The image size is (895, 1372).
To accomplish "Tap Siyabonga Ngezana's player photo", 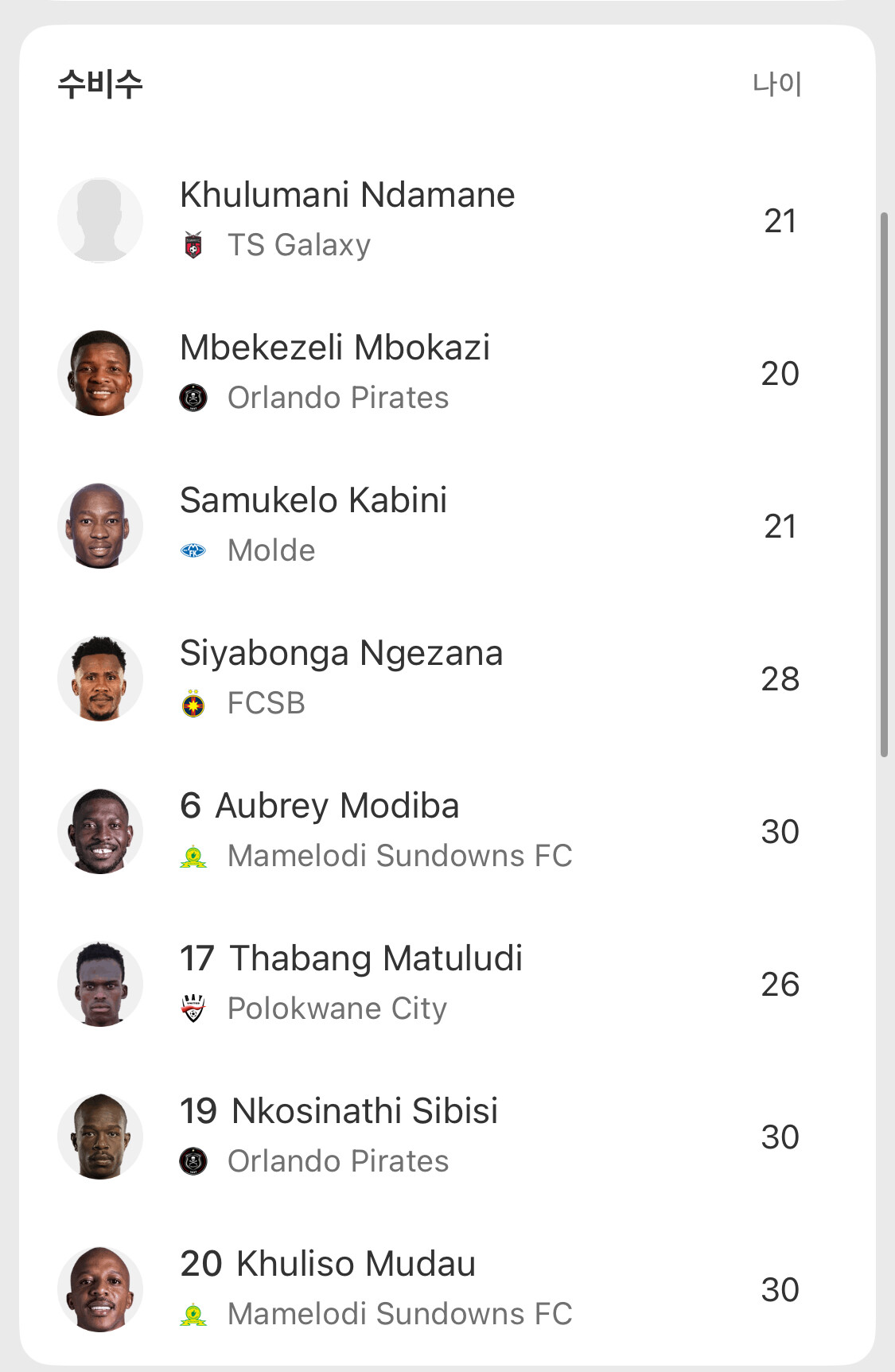I will (100, 678).
